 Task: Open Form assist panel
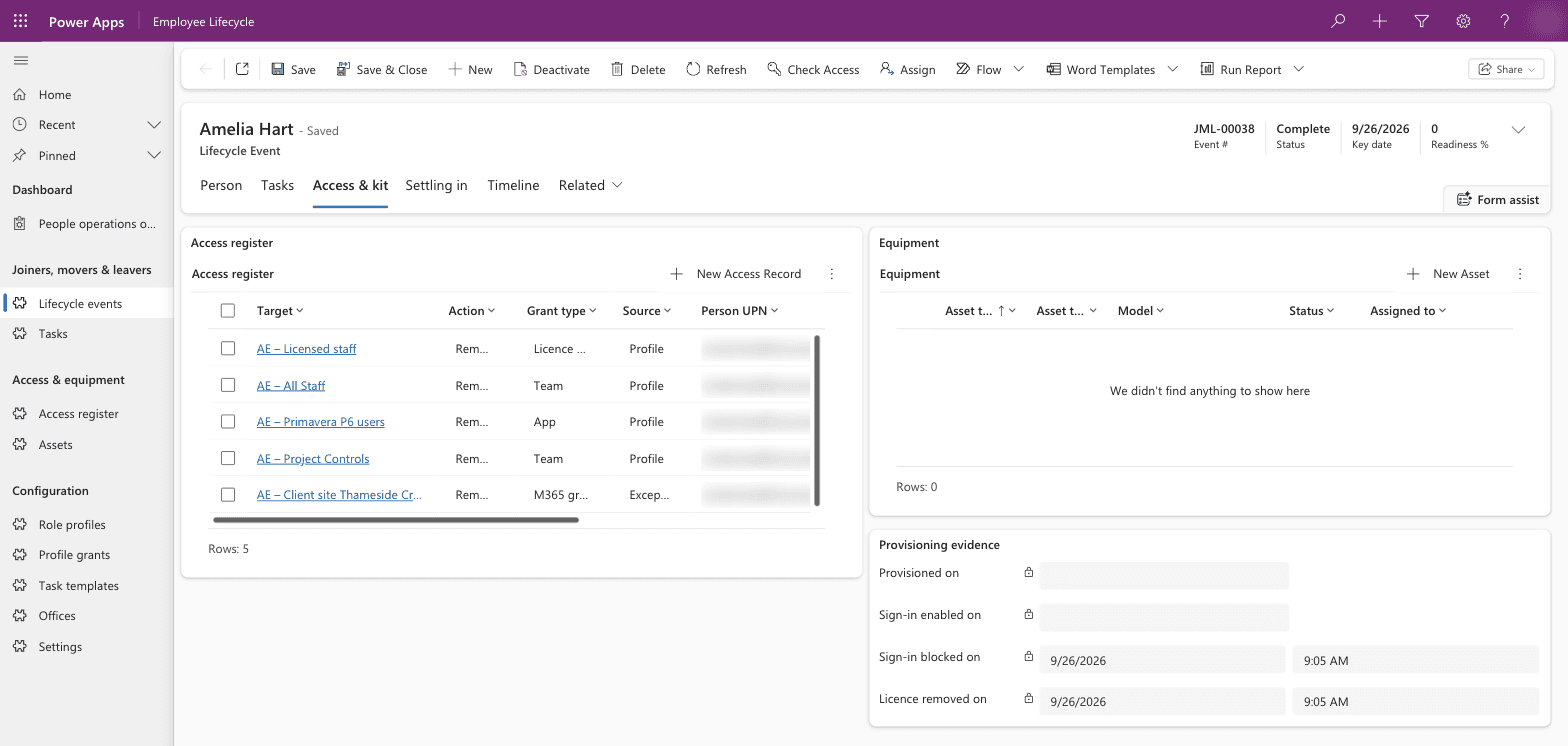pos(1497,199)
